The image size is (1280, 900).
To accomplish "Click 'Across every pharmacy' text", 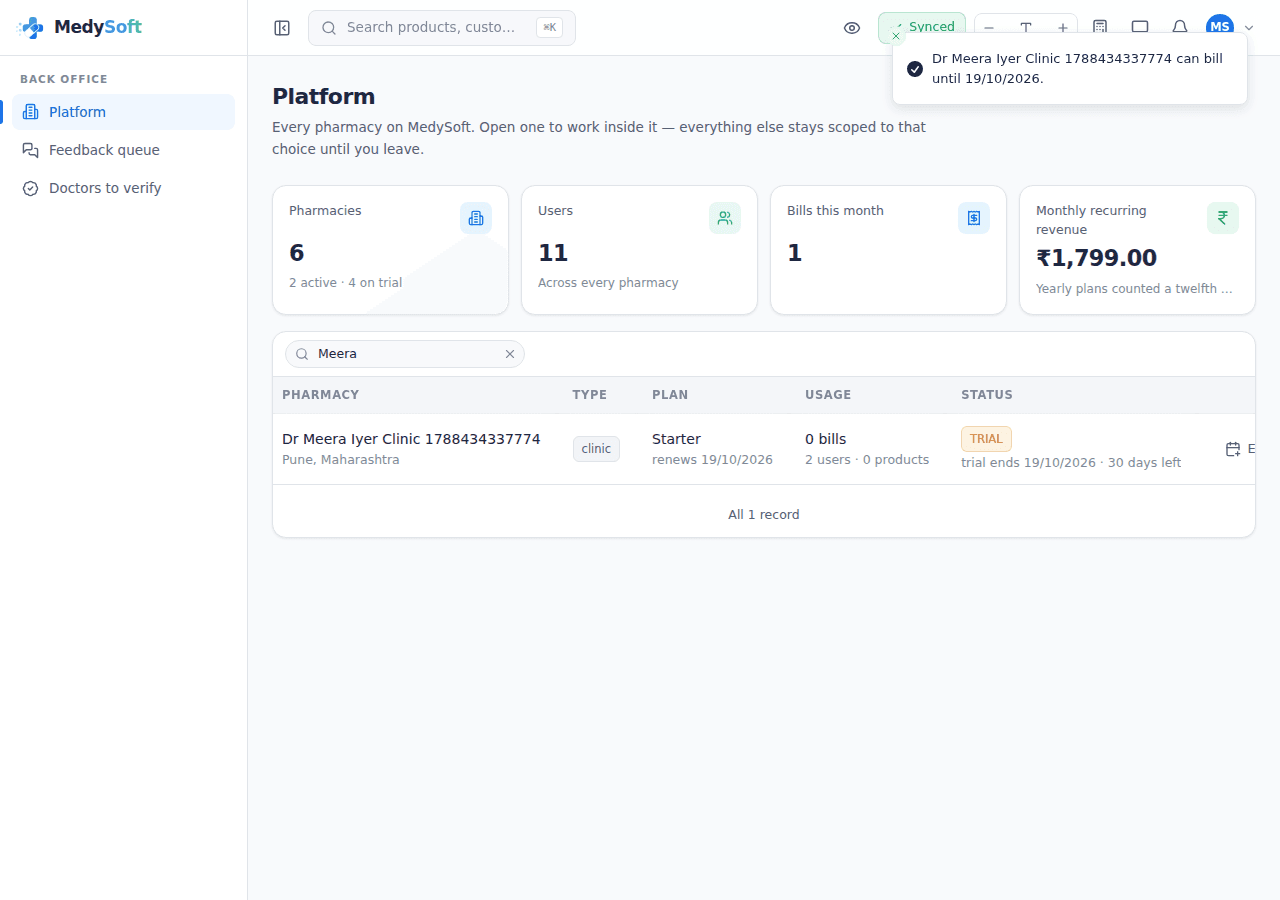I will pyautogui.click(x=608, y=283).
